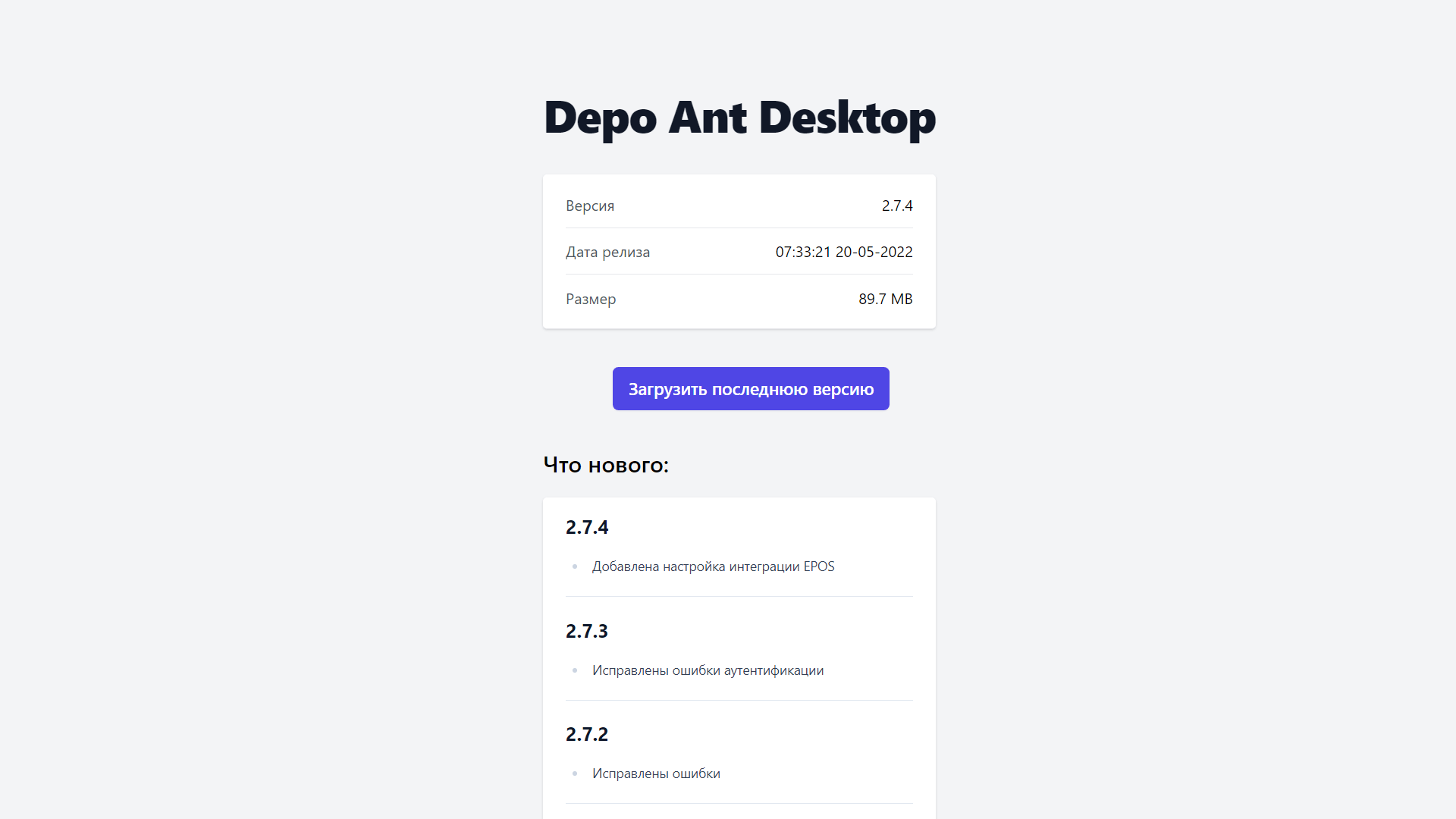Click the divider between Версия and Дата релиза

(739, 228)
